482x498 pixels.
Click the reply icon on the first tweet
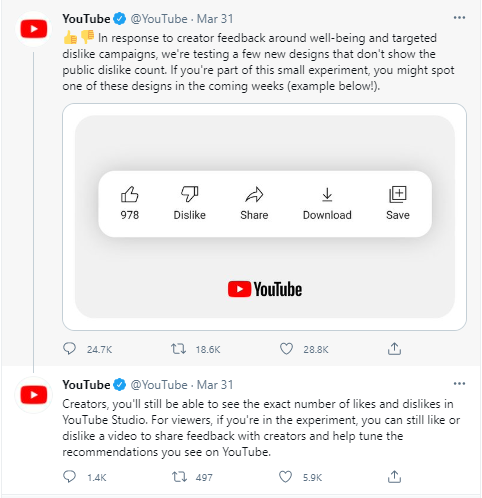coord(69,349)
